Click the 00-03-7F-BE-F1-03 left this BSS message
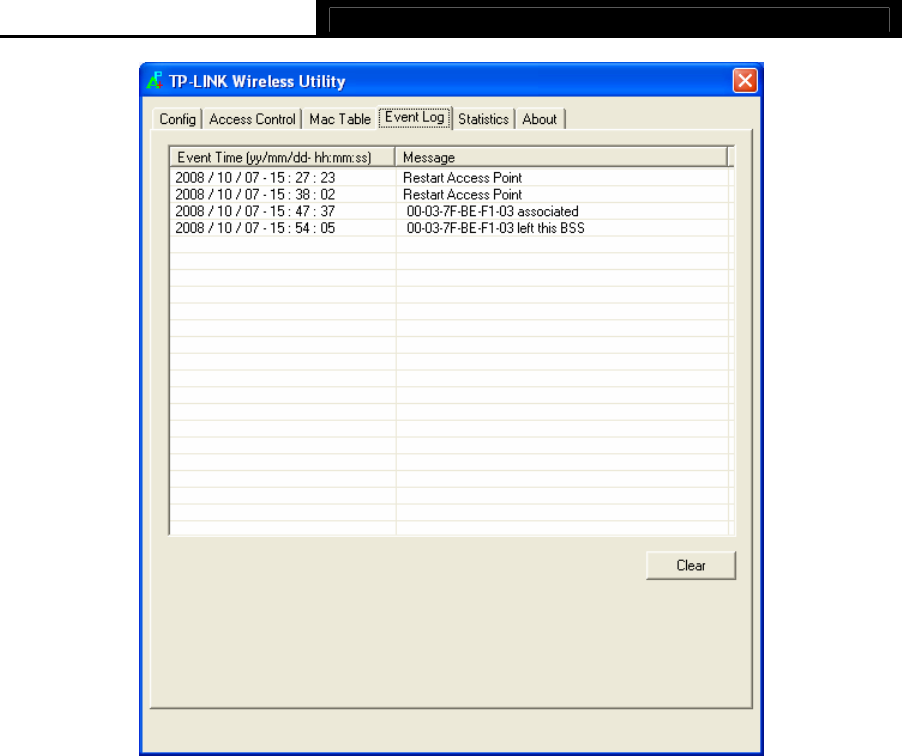The height and width of the screenshot is (756, 902). point(495,228)
